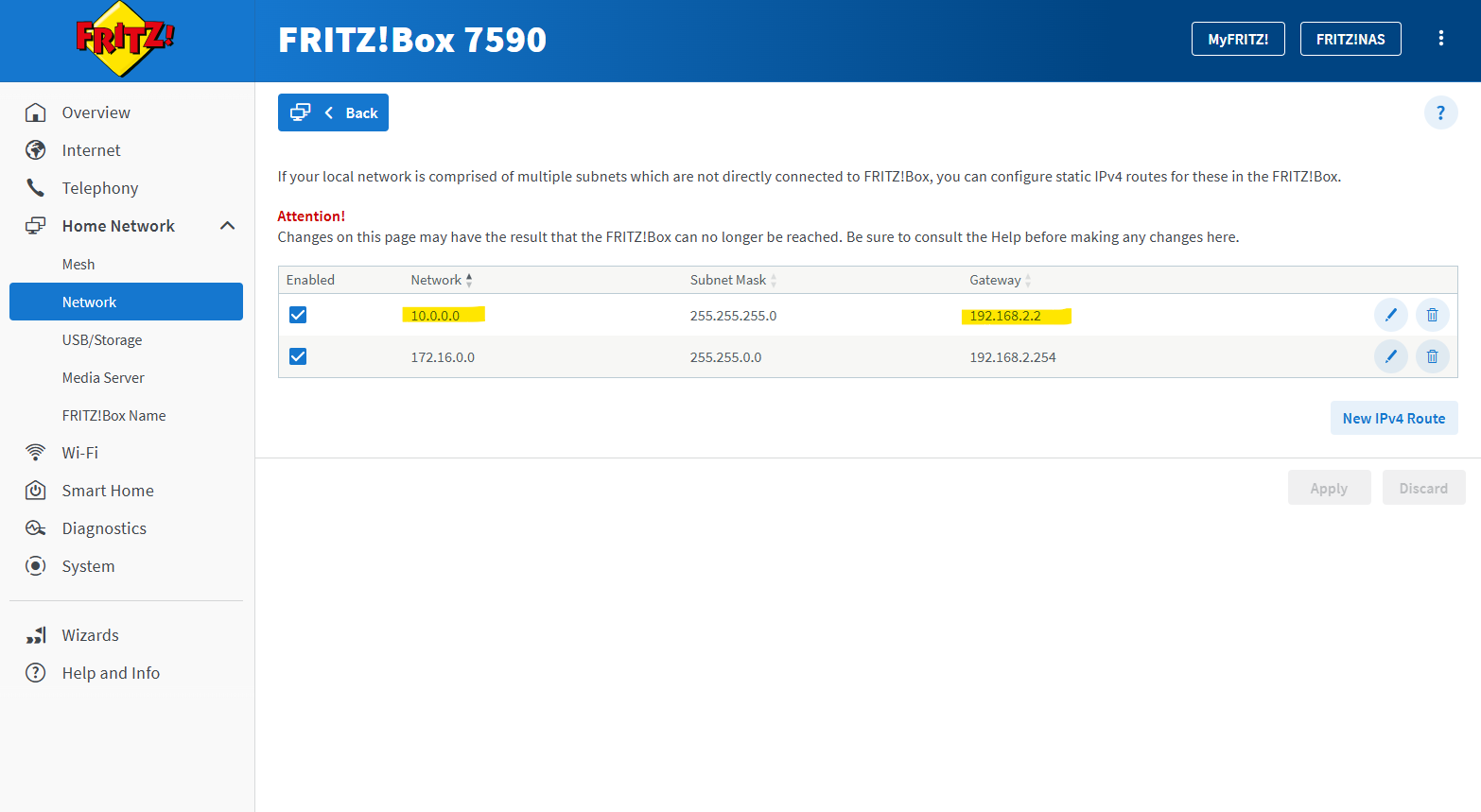
Task: Click the Home Network computer icon
Action: pos(36,226)
